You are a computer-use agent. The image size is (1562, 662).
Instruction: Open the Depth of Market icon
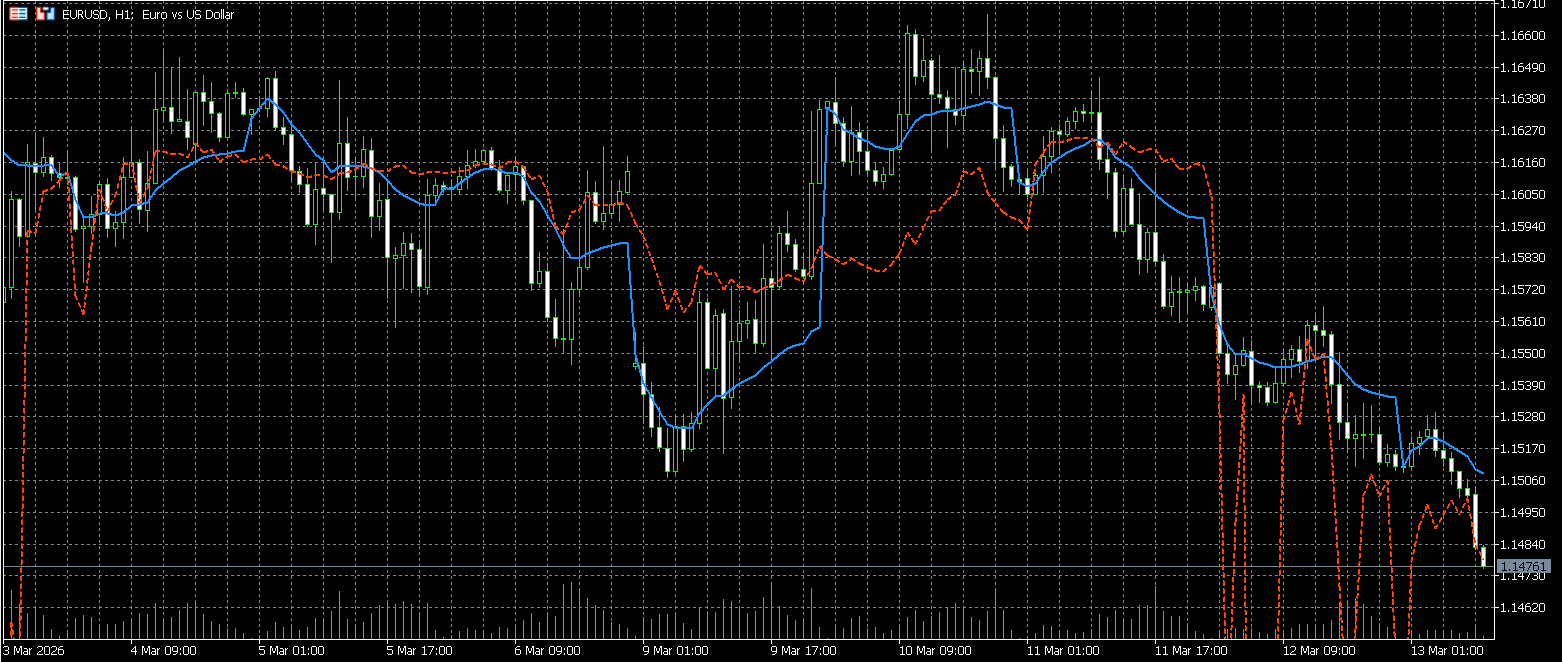[x=18, y=15]
